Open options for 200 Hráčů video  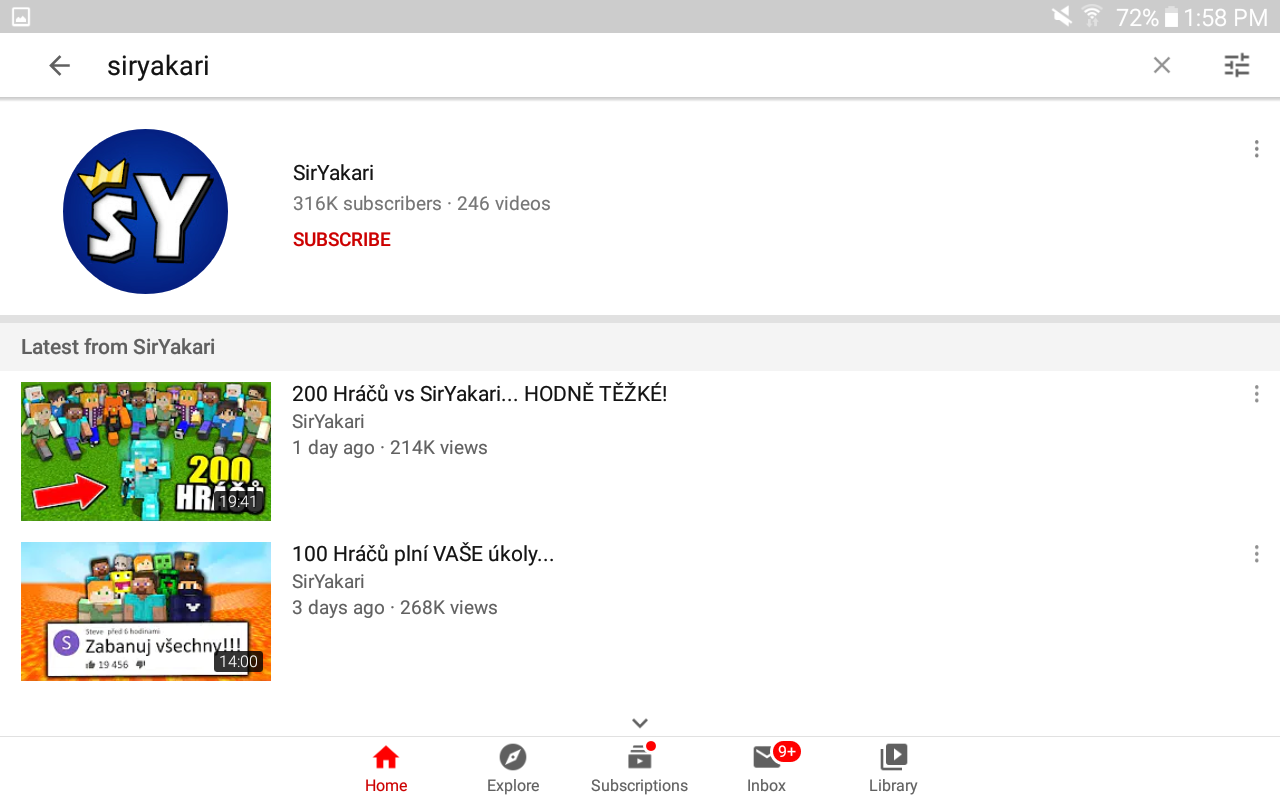tap(1256, 394)
